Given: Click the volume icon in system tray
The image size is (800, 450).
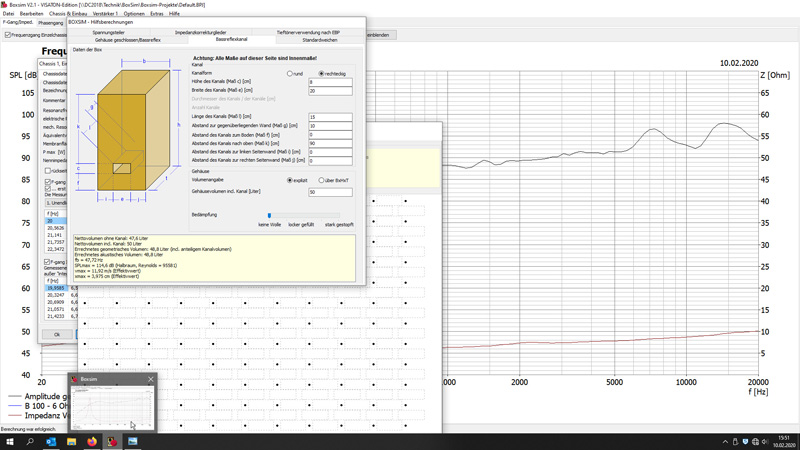Looking at the screenshot, I should 765,441.
